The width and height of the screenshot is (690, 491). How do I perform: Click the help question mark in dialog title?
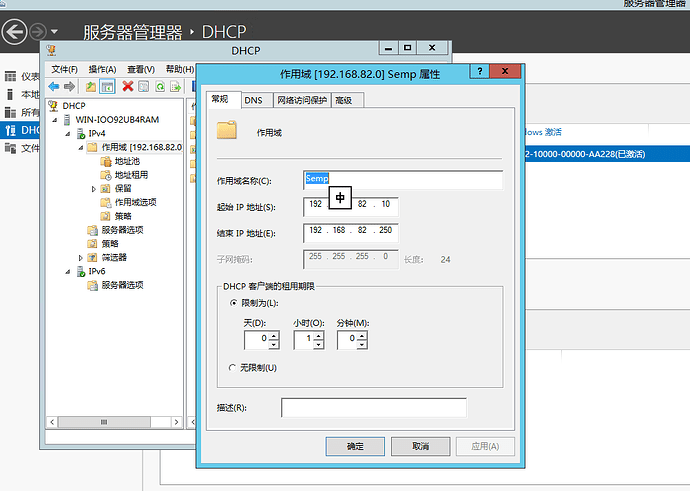point(479,71)
